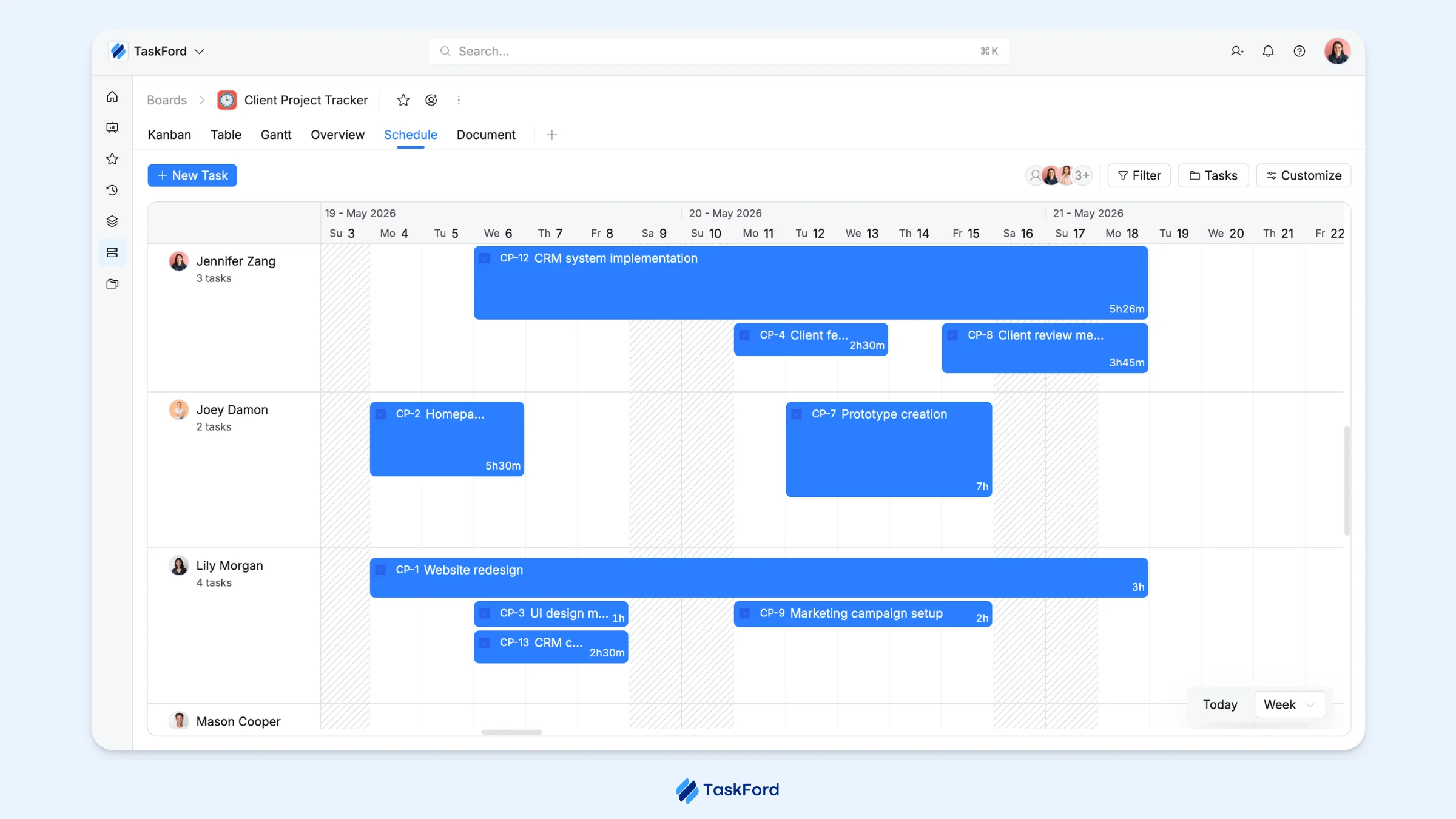The width and height of the screenshot is (1456, 819).
Task: Jump to Today in schedule
Action: (x=1220, y=704)
